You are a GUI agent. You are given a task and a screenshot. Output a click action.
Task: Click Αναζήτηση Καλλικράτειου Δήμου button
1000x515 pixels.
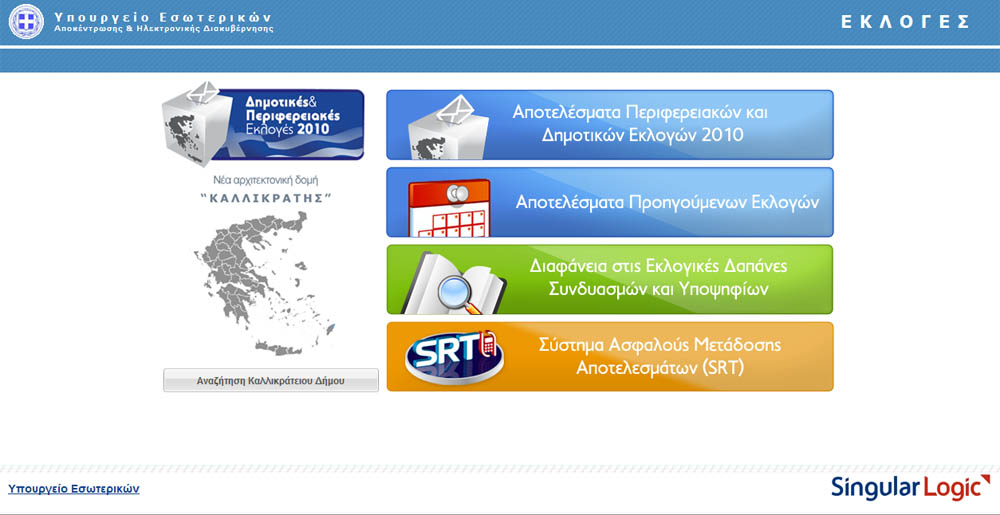270,381
